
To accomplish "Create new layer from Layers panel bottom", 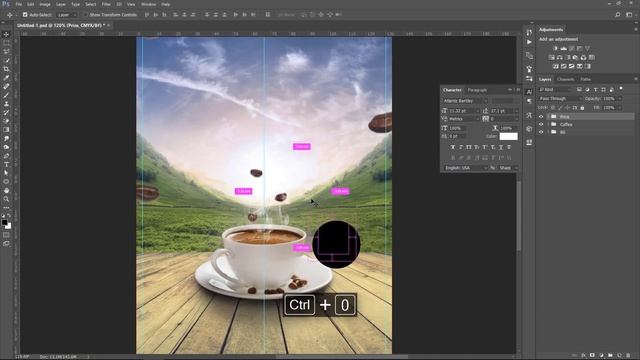I will (x=619, y=356).
